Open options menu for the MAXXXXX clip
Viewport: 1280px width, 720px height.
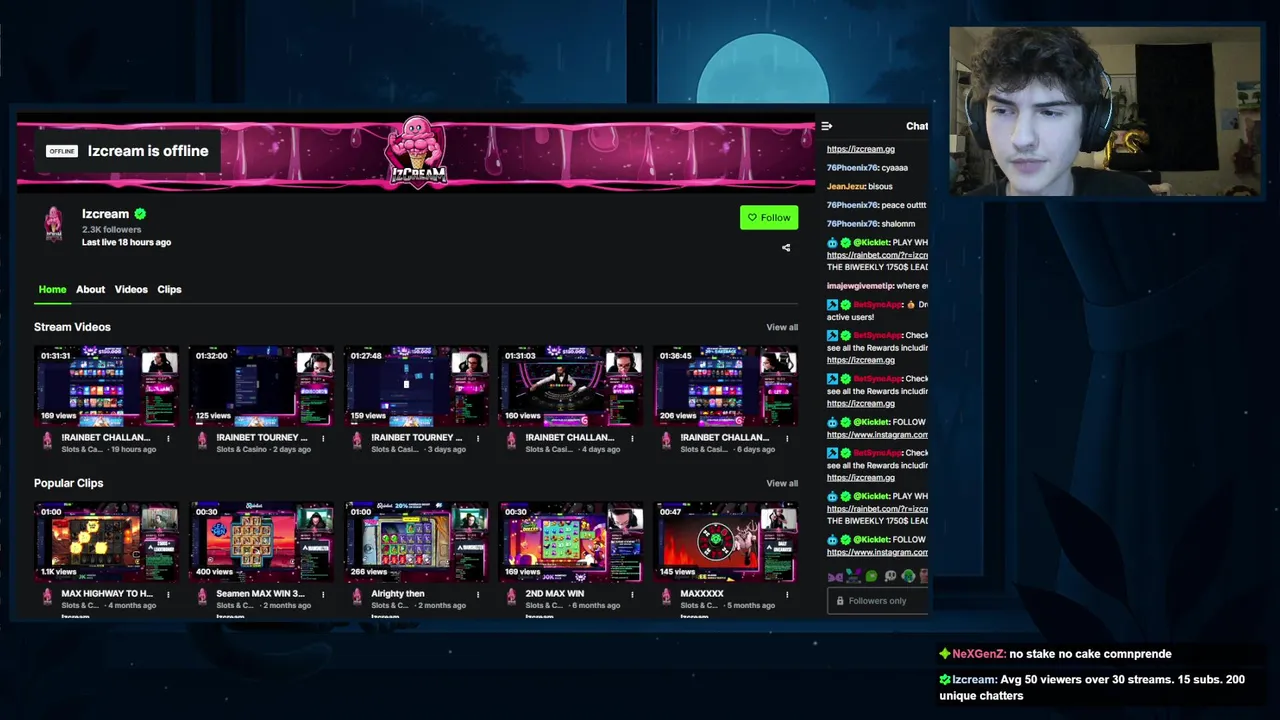787,594
